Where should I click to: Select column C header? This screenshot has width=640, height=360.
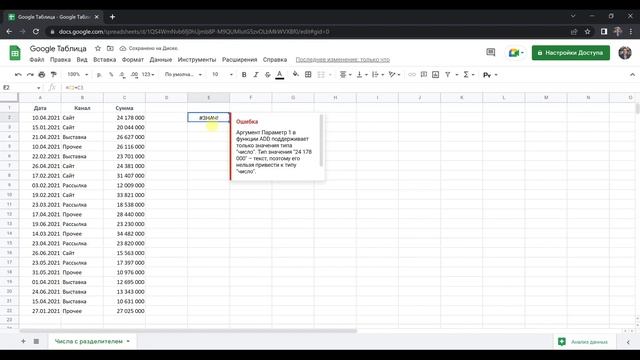(124, 98)
